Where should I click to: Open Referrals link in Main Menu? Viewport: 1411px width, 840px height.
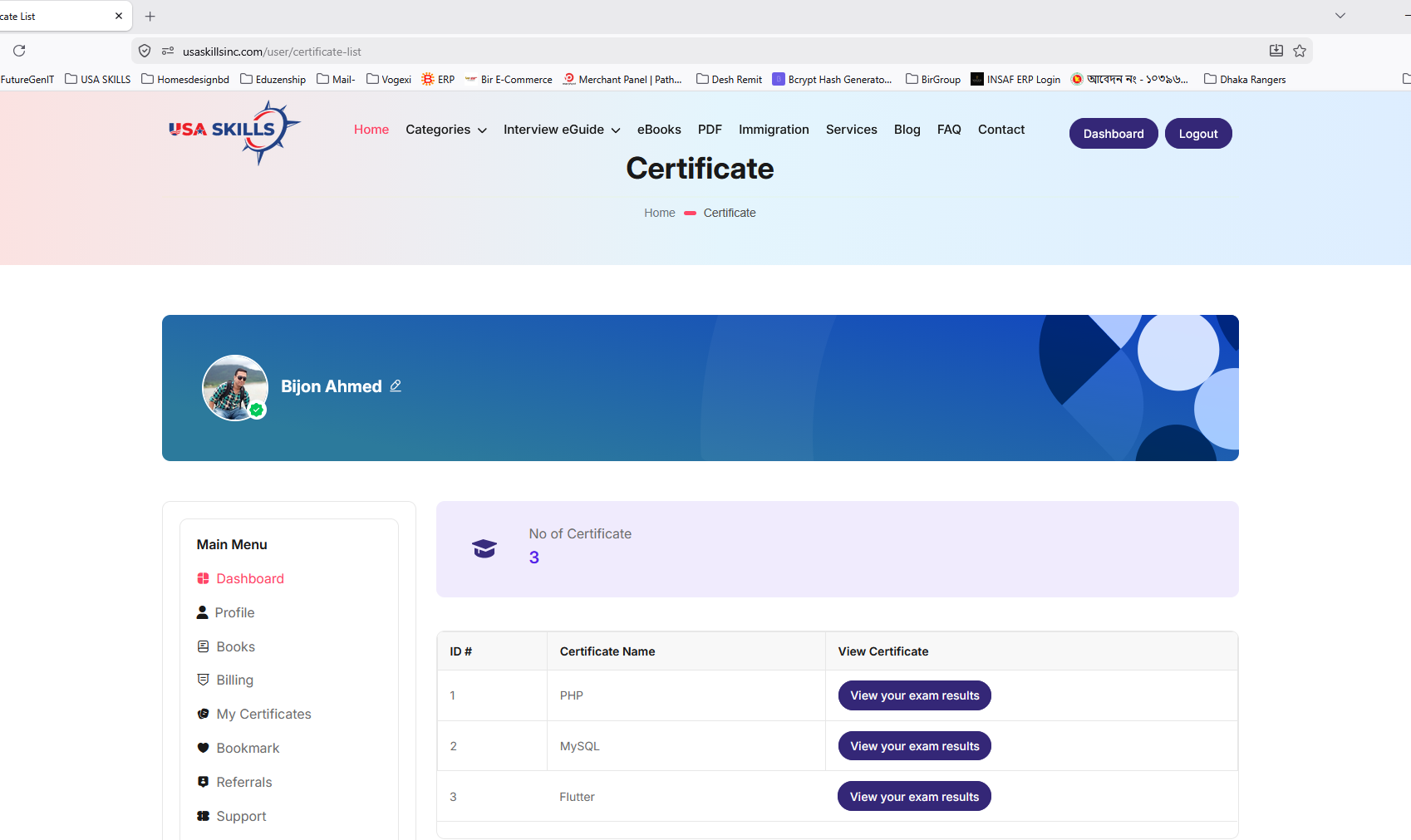[x=244, y=782]
